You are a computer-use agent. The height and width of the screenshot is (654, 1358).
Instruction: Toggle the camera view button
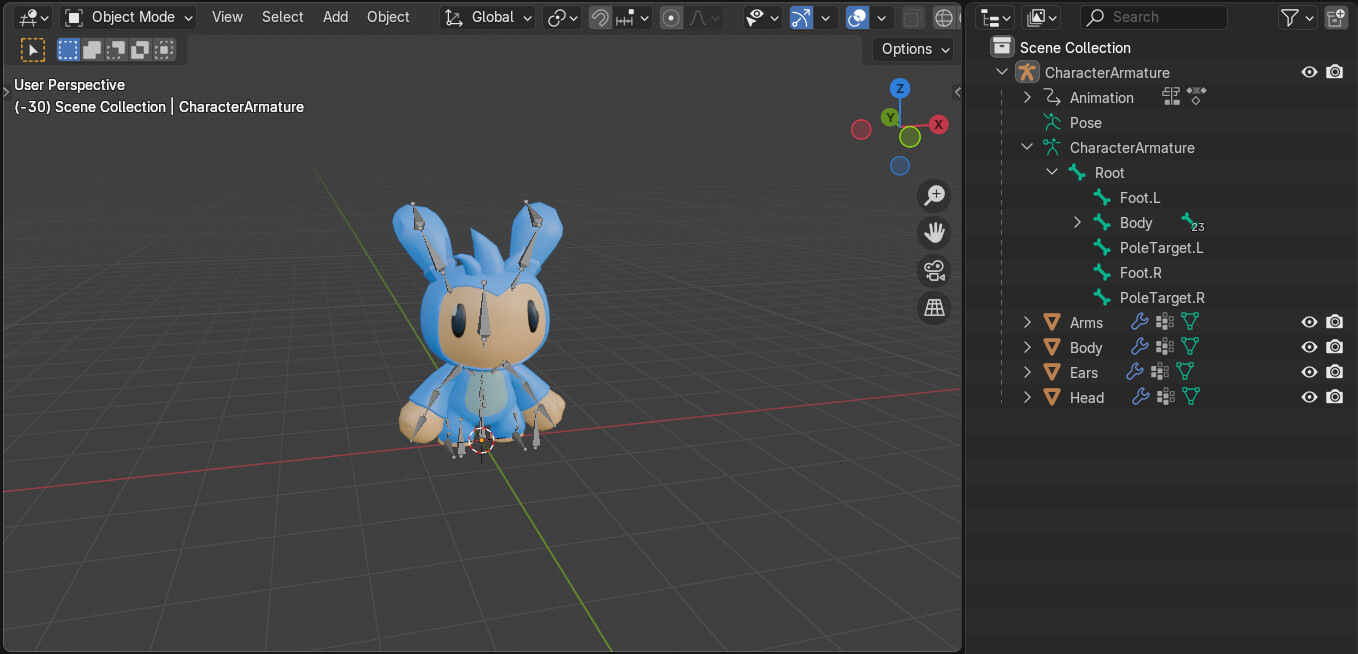(934, 270)
